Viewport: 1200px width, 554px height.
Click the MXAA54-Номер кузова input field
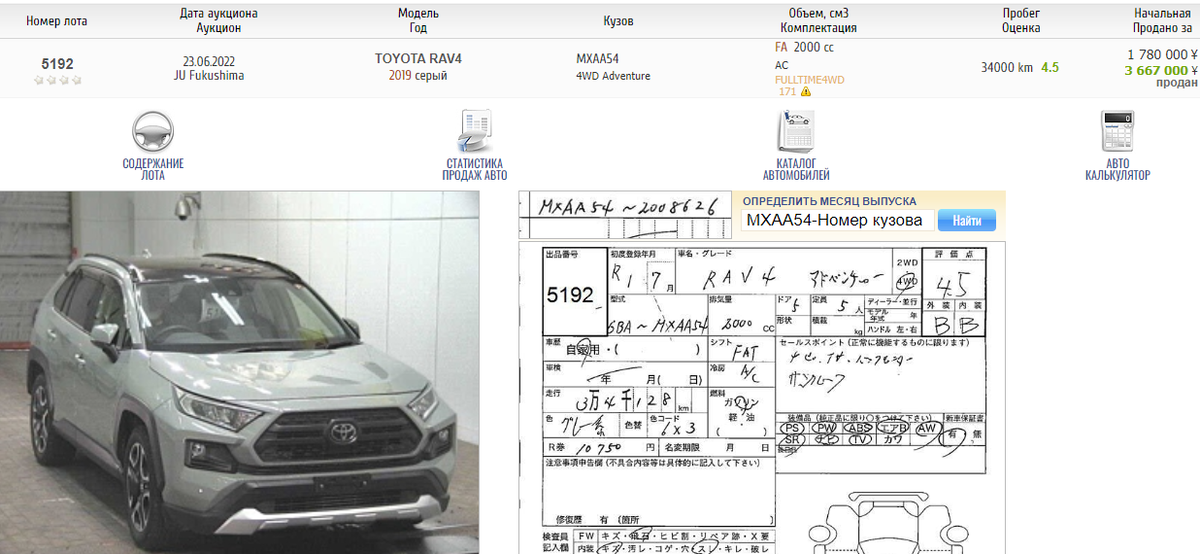coord(837,220)
